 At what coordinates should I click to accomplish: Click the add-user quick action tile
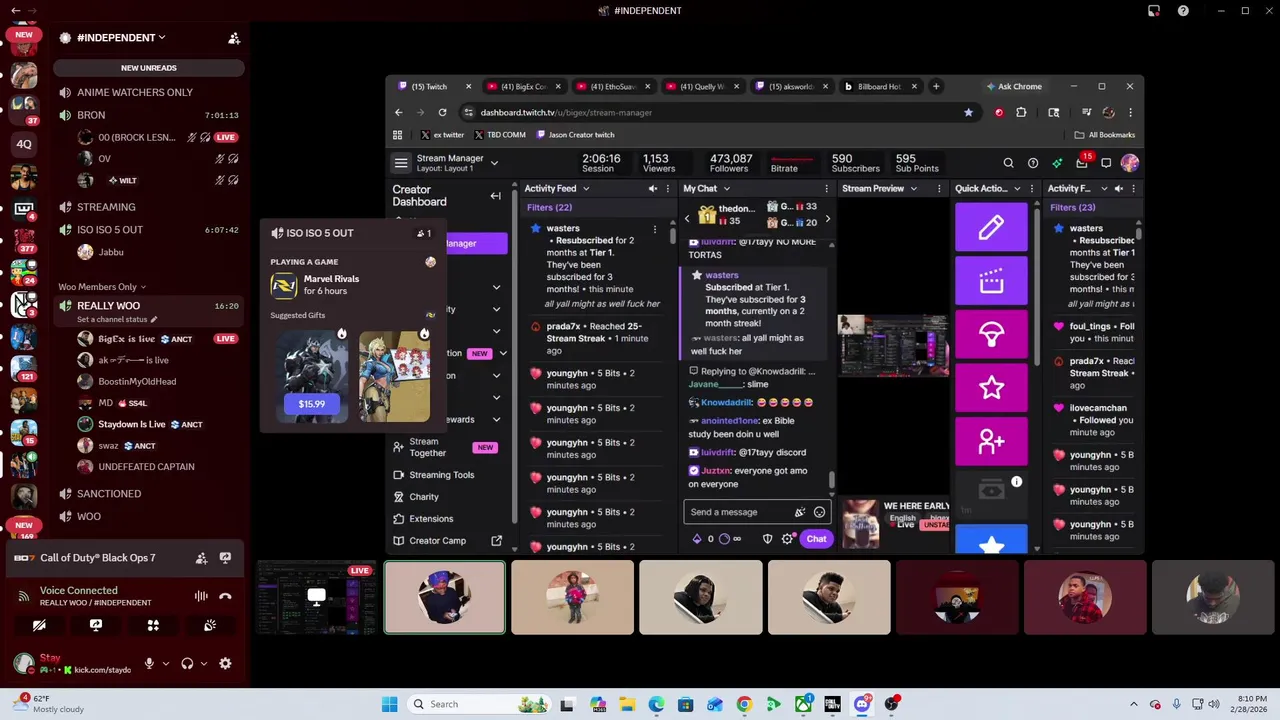click(991, 442)
